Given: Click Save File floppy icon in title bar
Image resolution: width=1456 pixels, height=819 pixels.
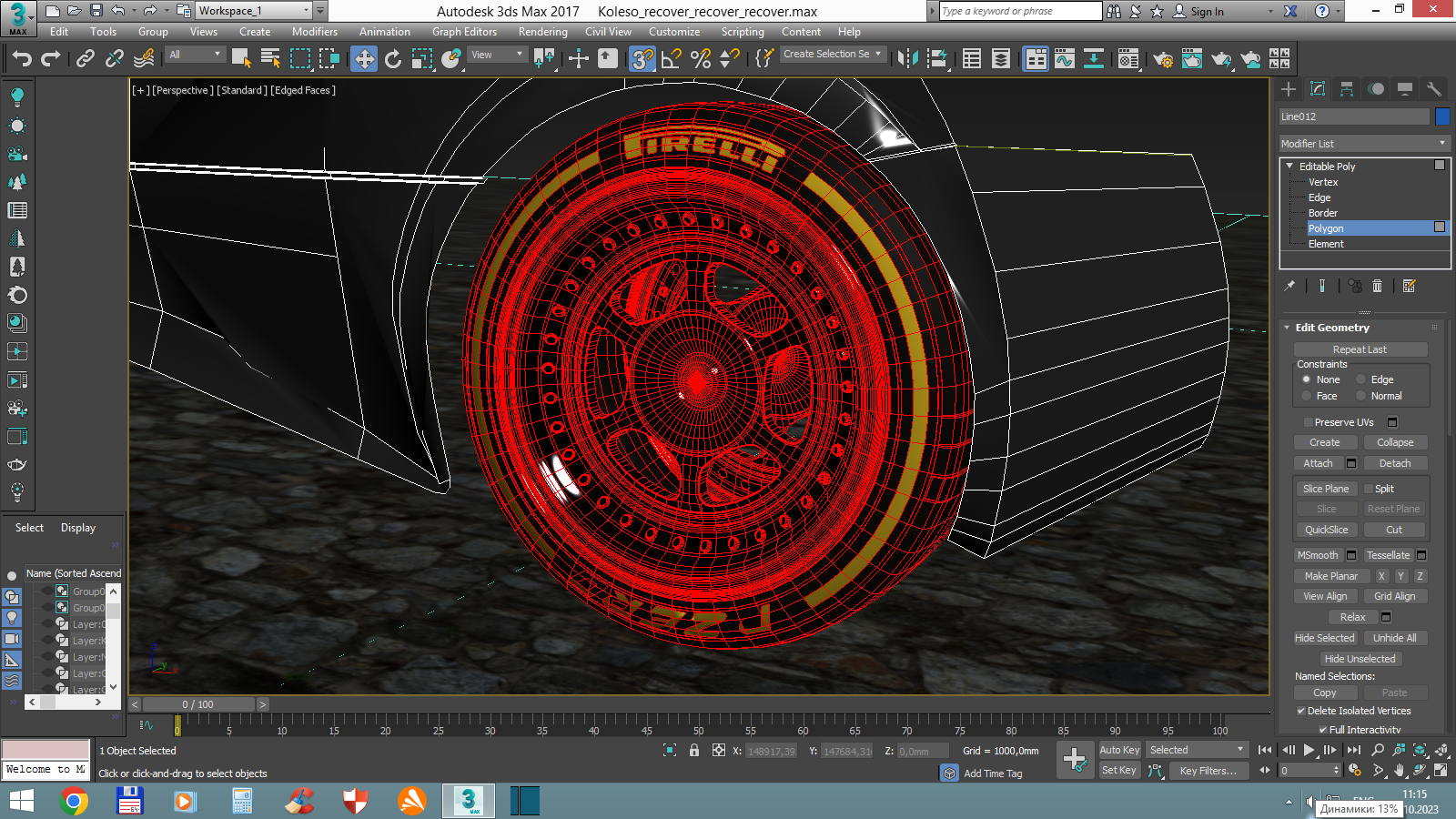Looking at the screenshot, I should [96, 11].
